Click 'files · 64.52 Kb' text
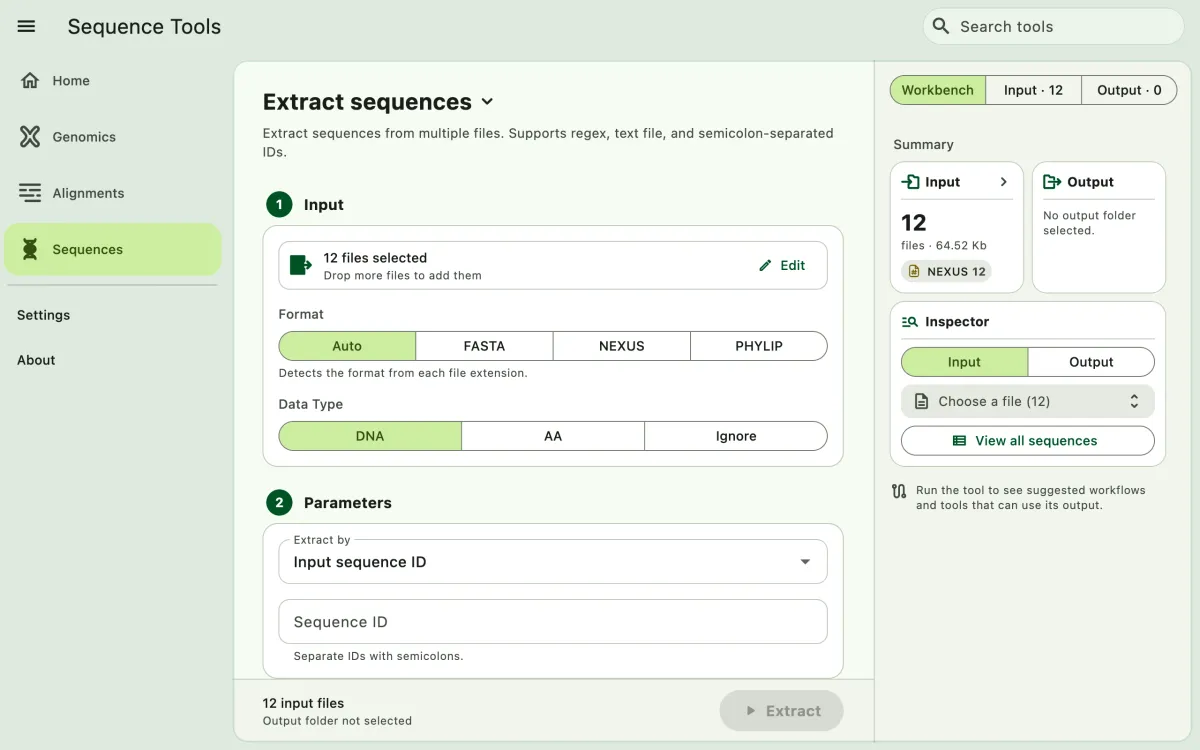The width and height of the screenshot is (1200, 750). tap(944, 245)
